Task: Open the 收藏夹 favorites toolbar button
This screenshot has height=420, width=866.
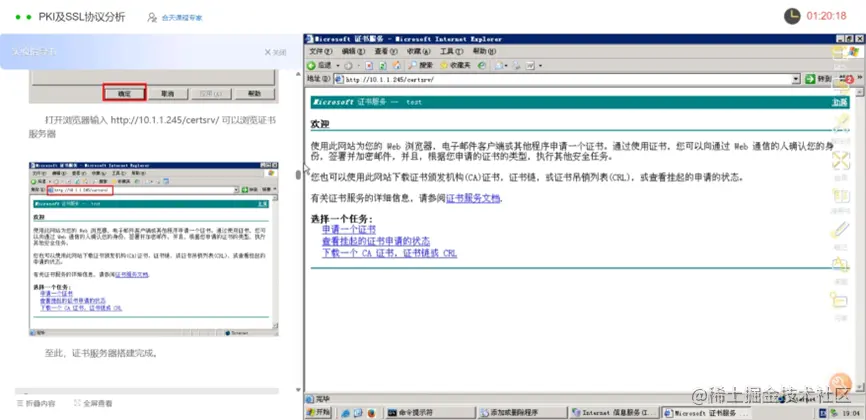Action: click(x=455, y=65)
